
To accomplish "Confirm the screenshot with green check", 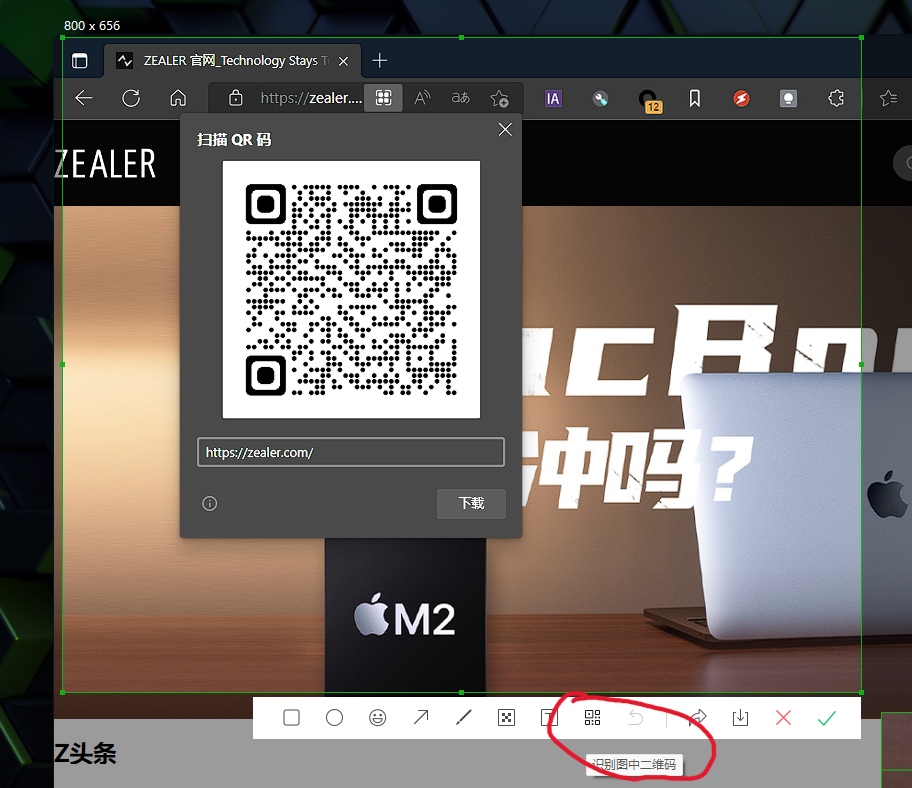I will click(826, 718).
